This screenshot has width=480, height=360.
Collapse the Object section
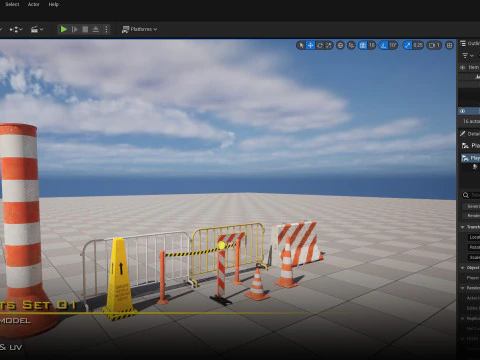click(463, 268)
